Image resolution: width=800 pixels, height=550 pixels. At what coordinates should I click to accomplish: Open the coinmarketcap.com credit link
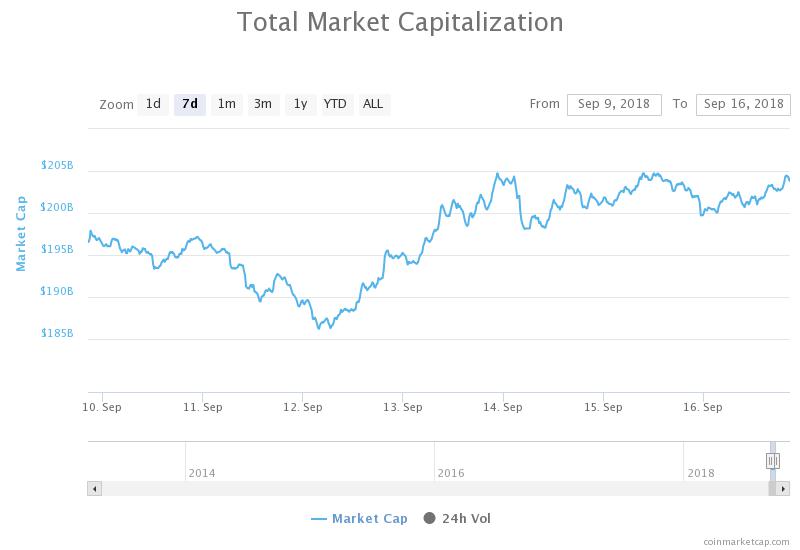746,540
